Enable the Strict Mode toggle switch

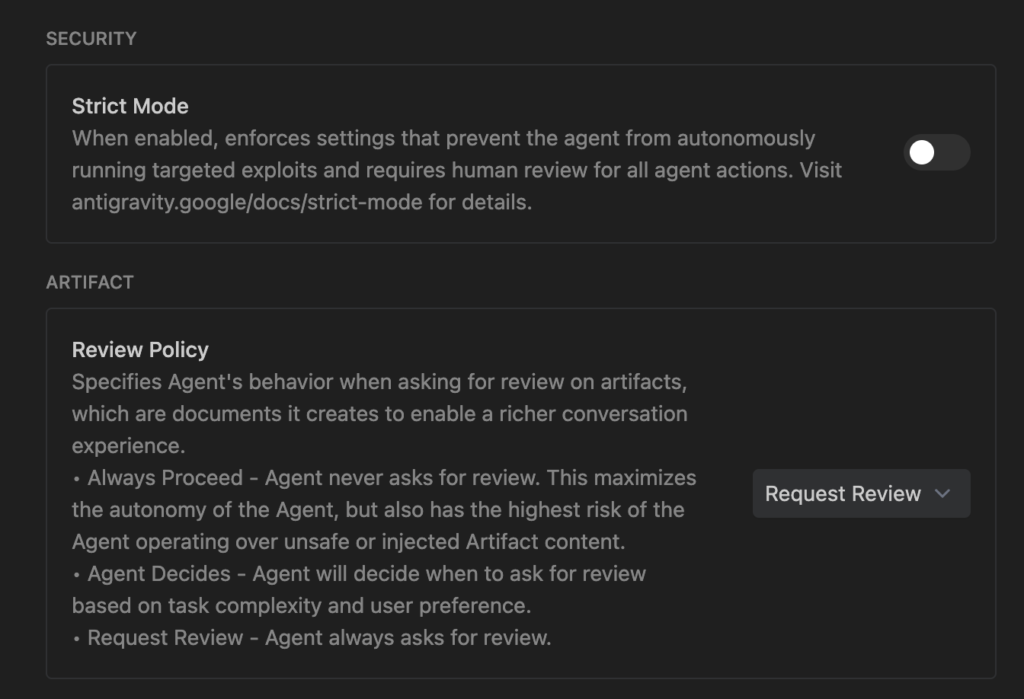[936, 152]
